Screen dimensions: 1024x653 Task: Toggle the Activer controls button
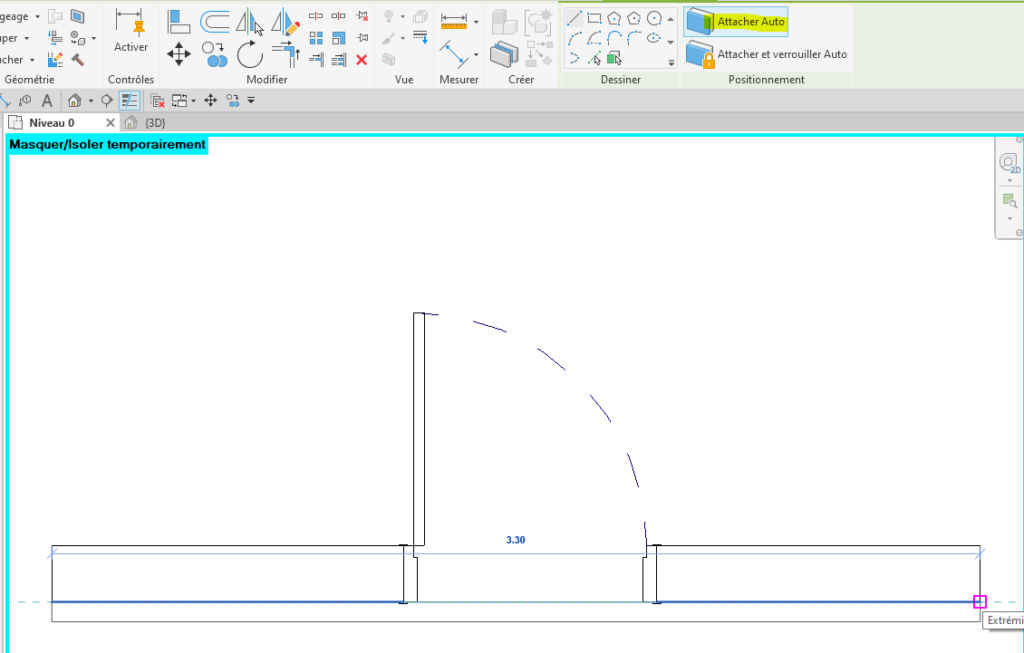tap(131, 31)
